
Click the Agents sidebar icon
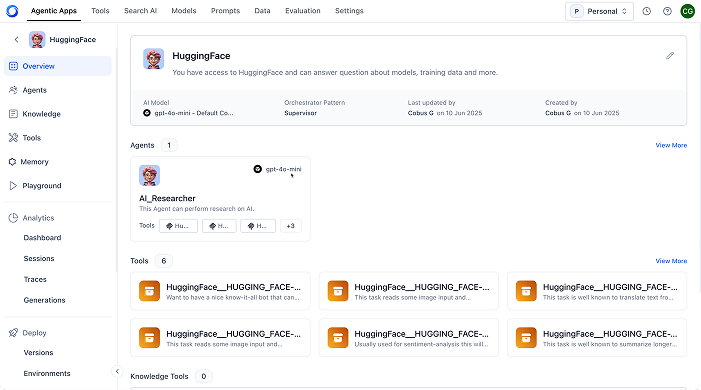(13, 90)
